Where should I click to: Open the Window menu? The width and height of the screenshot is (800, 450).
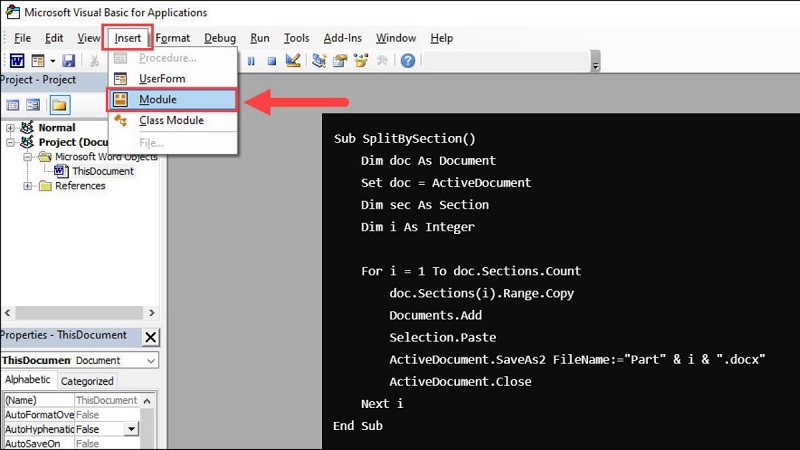[396, 38]
